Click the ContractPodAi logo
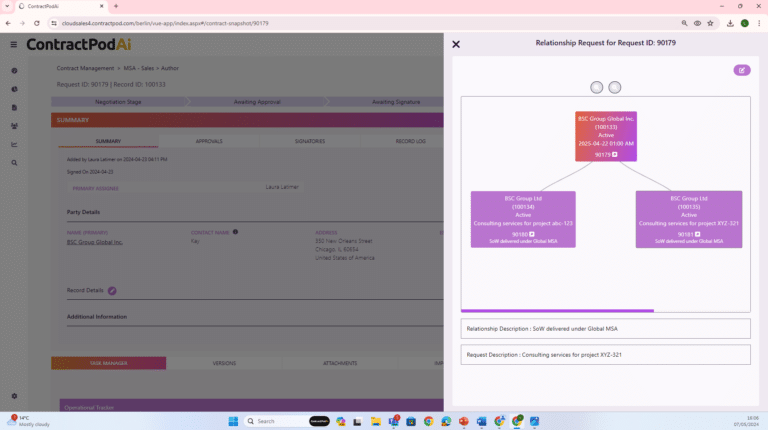Image resolution: width=768 pixels, height=430 pixels. pyautogui.click(x=79, y=45)
